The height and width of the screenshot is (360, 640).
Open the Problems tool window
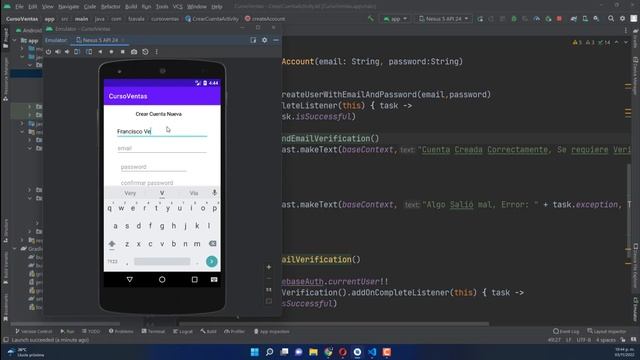(x=121, y=331)
